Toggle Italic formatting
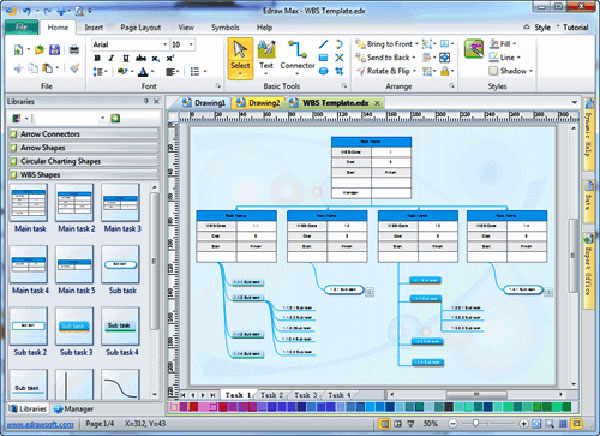Screen dimensions: 600x436 point(111,58)
